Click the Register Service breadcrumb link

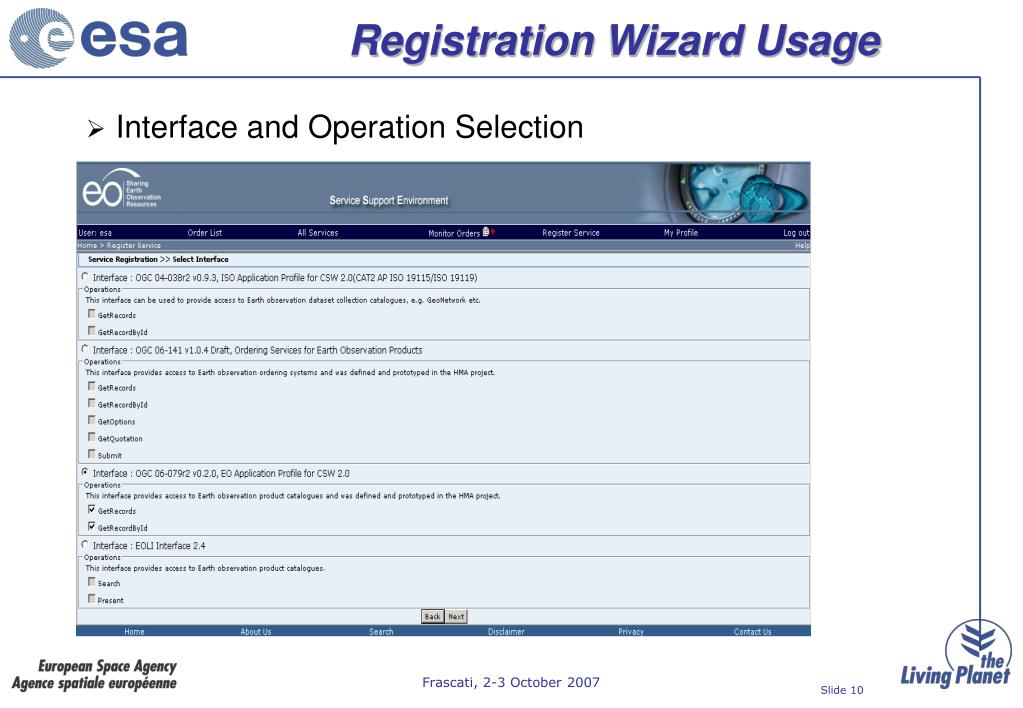click(134, 246)
